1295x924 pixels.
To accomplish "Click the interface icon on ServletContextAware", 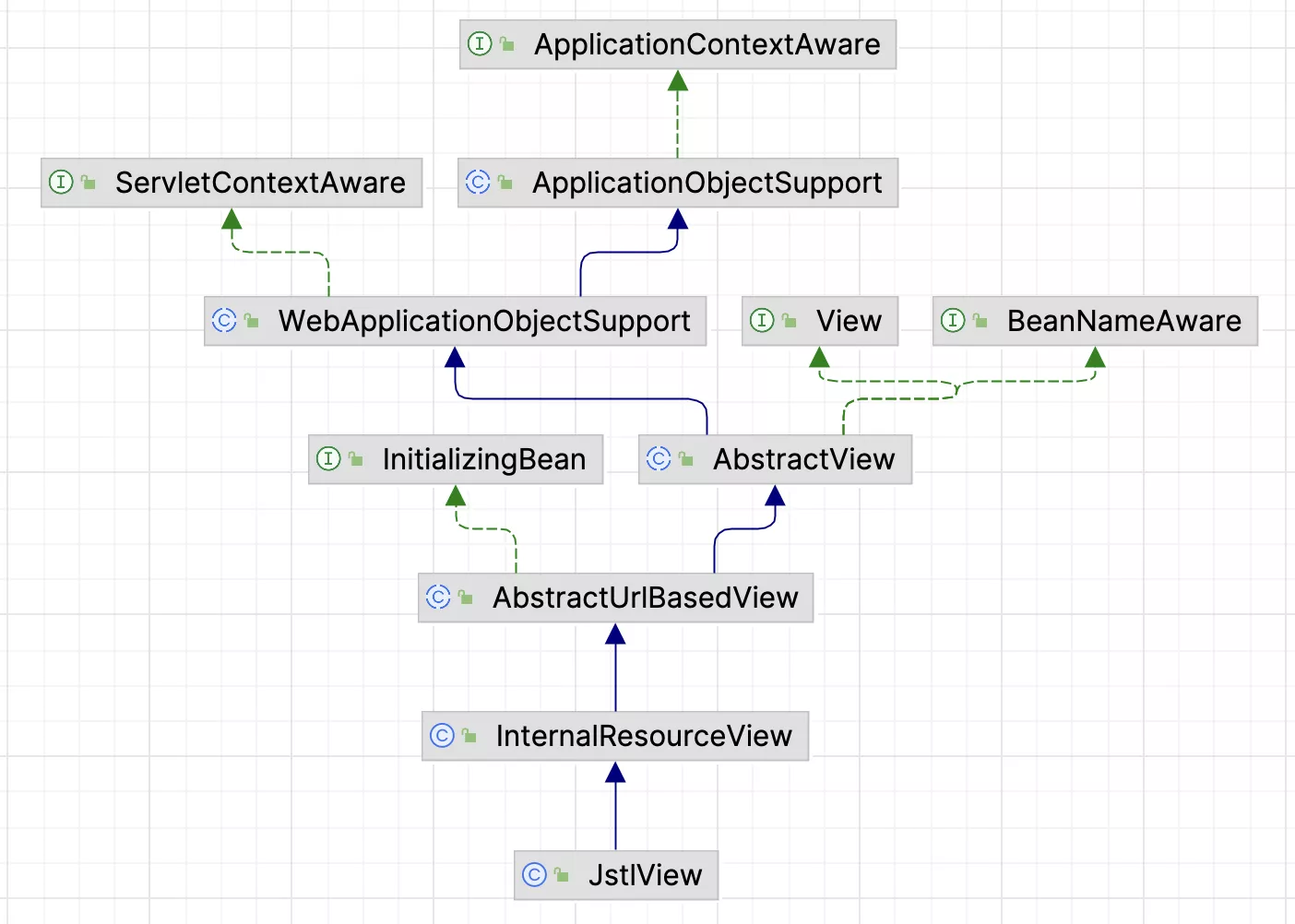I will coord(61,182).
